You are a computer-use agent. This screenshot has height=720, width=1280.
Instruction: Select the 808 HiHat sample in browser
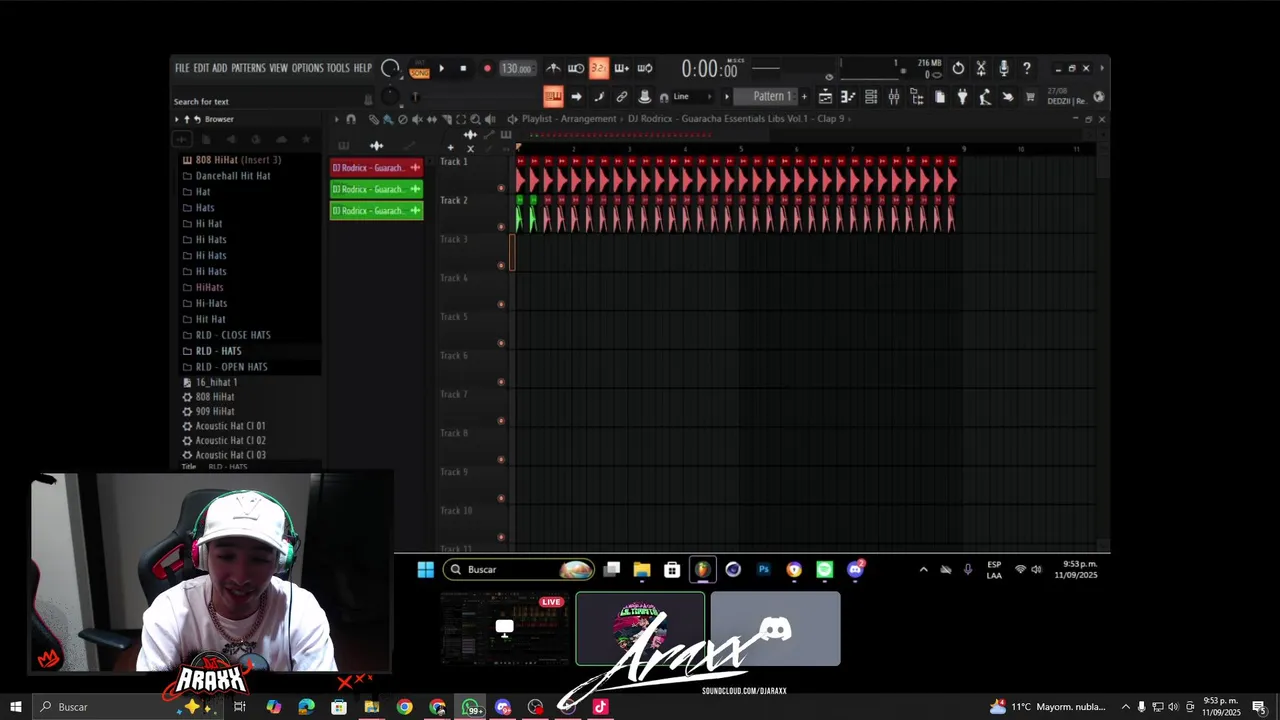(214, 397)
